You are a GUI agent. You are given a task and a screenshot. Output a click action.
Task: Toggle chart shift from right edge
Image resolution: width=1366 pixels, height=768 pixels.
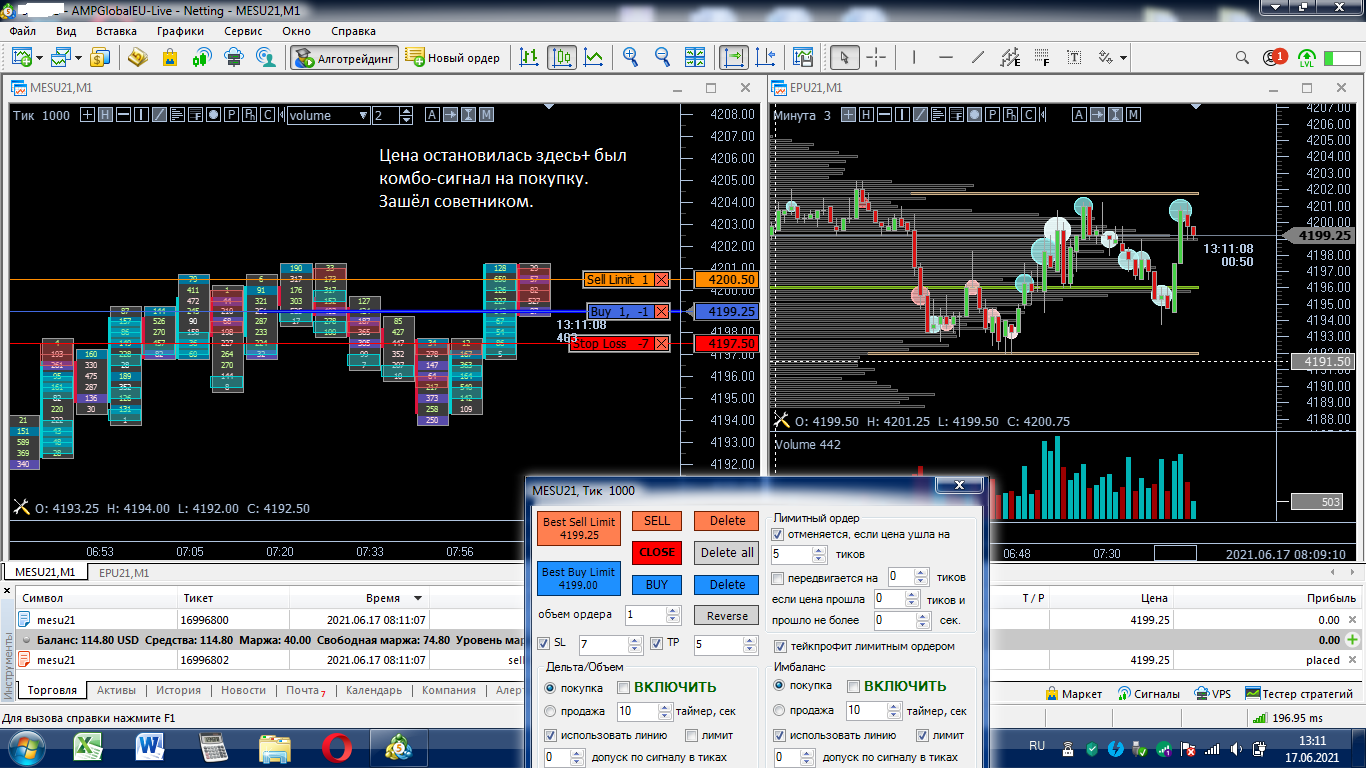click(766, 57)
